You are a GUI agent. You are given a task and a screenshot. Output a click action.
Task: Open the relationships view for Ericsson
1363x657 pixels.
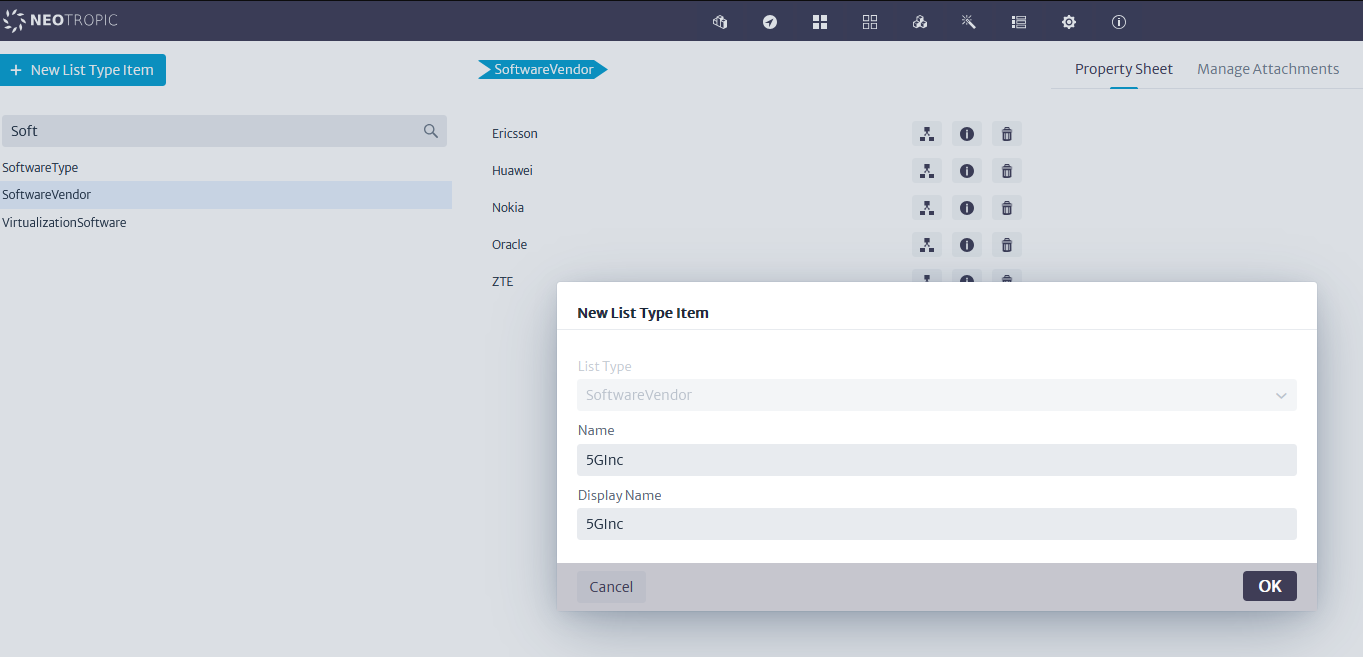926,133
